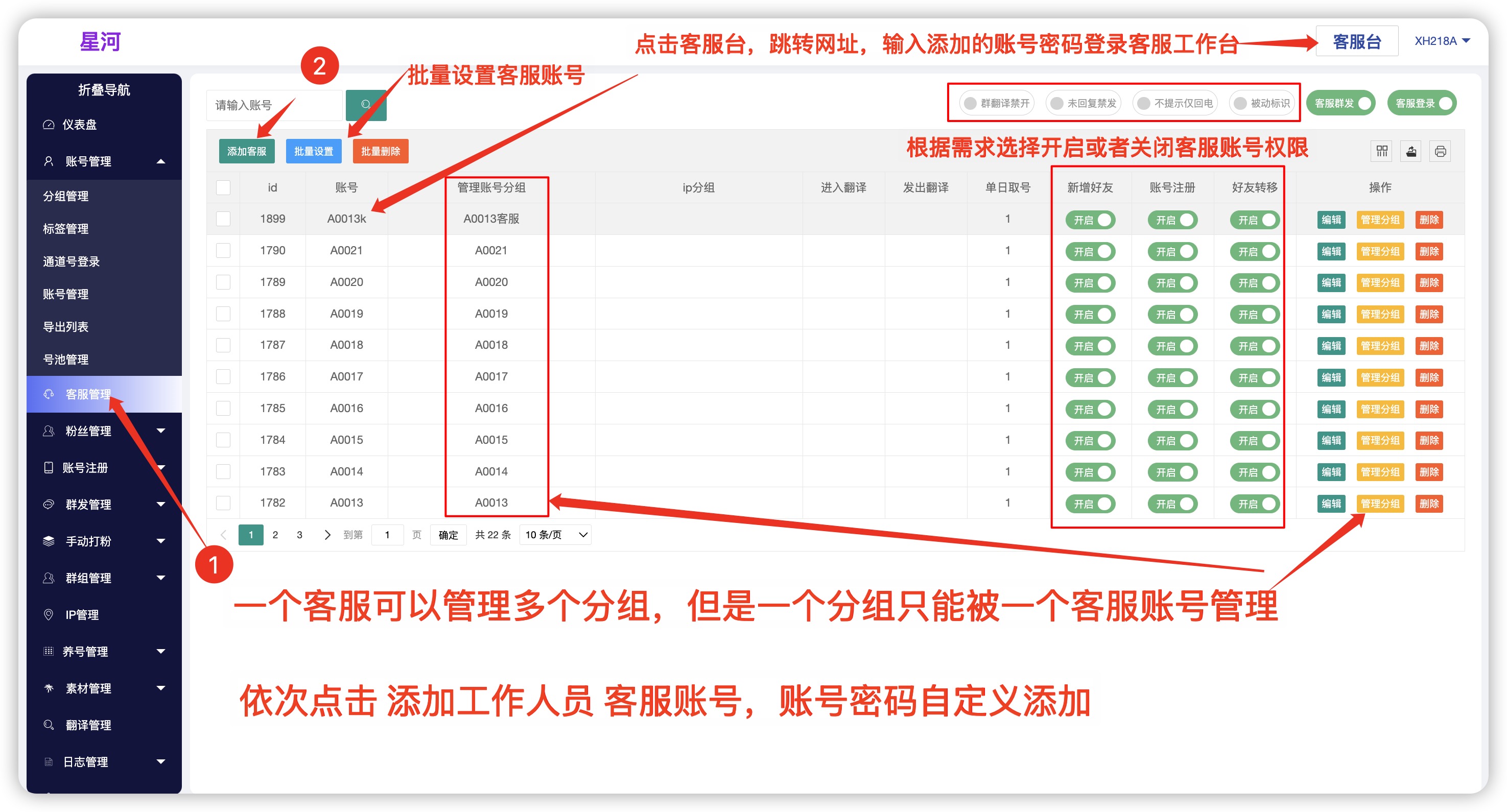
Task: Open the 10 条/页 page size dropdown
Action: click(x=555, y=535)
